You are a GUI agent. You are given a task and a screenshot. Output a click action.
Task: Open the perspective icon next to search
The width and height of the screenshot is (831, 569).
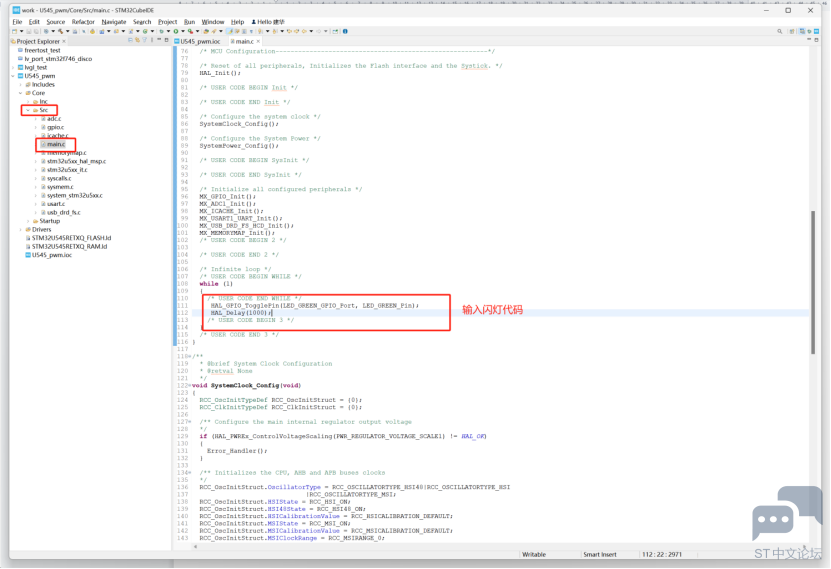coord(792,31)
